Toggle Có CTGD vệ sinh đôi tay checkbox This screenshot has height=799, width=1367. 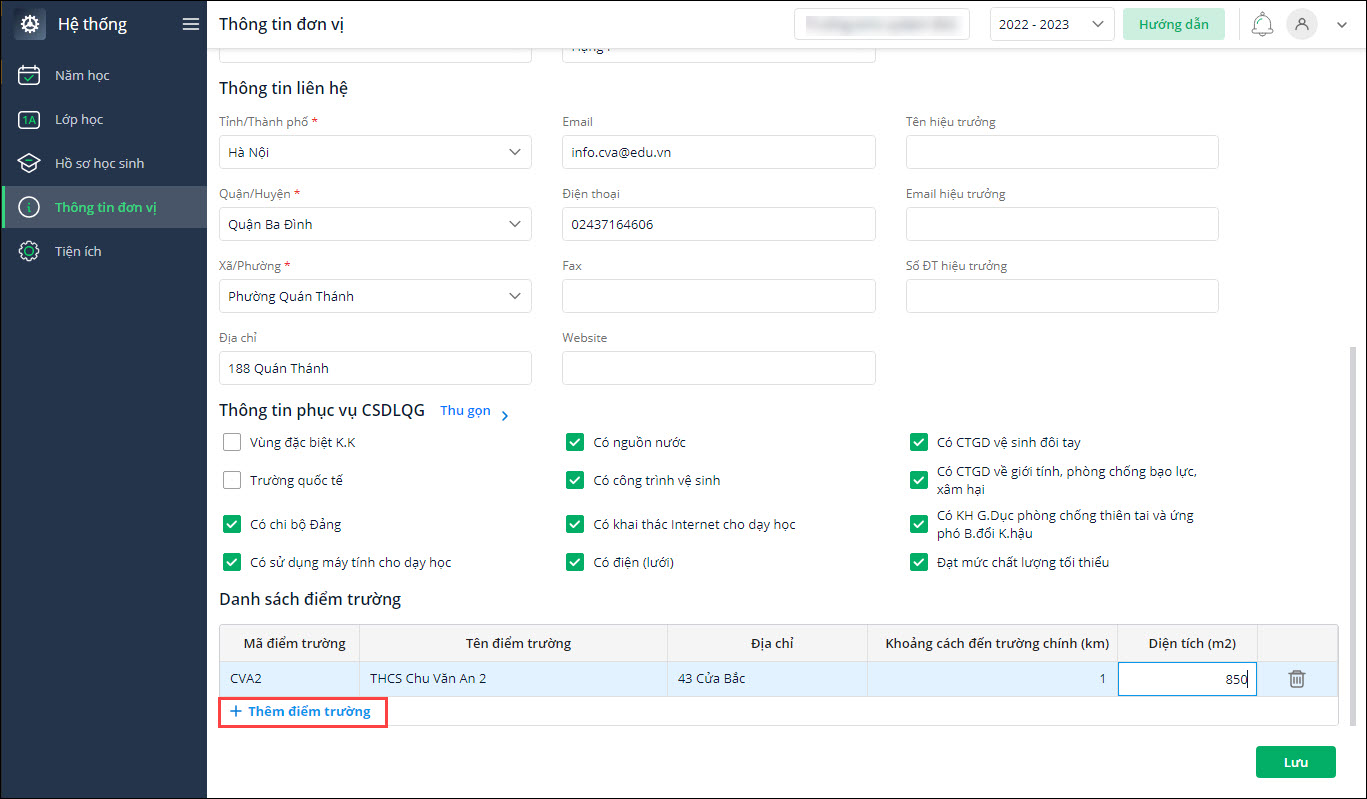tap(919, 442)
